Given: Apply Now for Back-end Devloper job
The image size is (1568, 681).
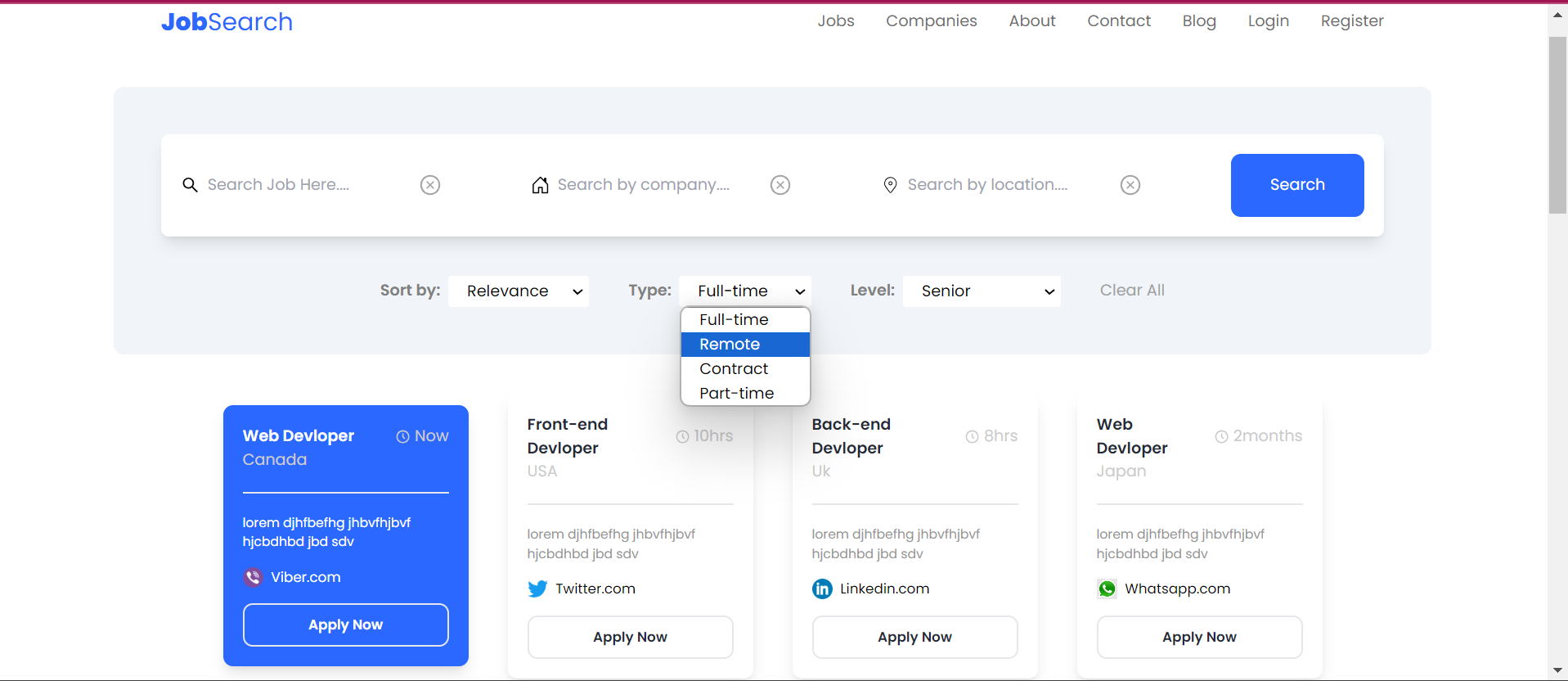Looking at the screenshot, I should pyautogui.click(x=914, y=637).
